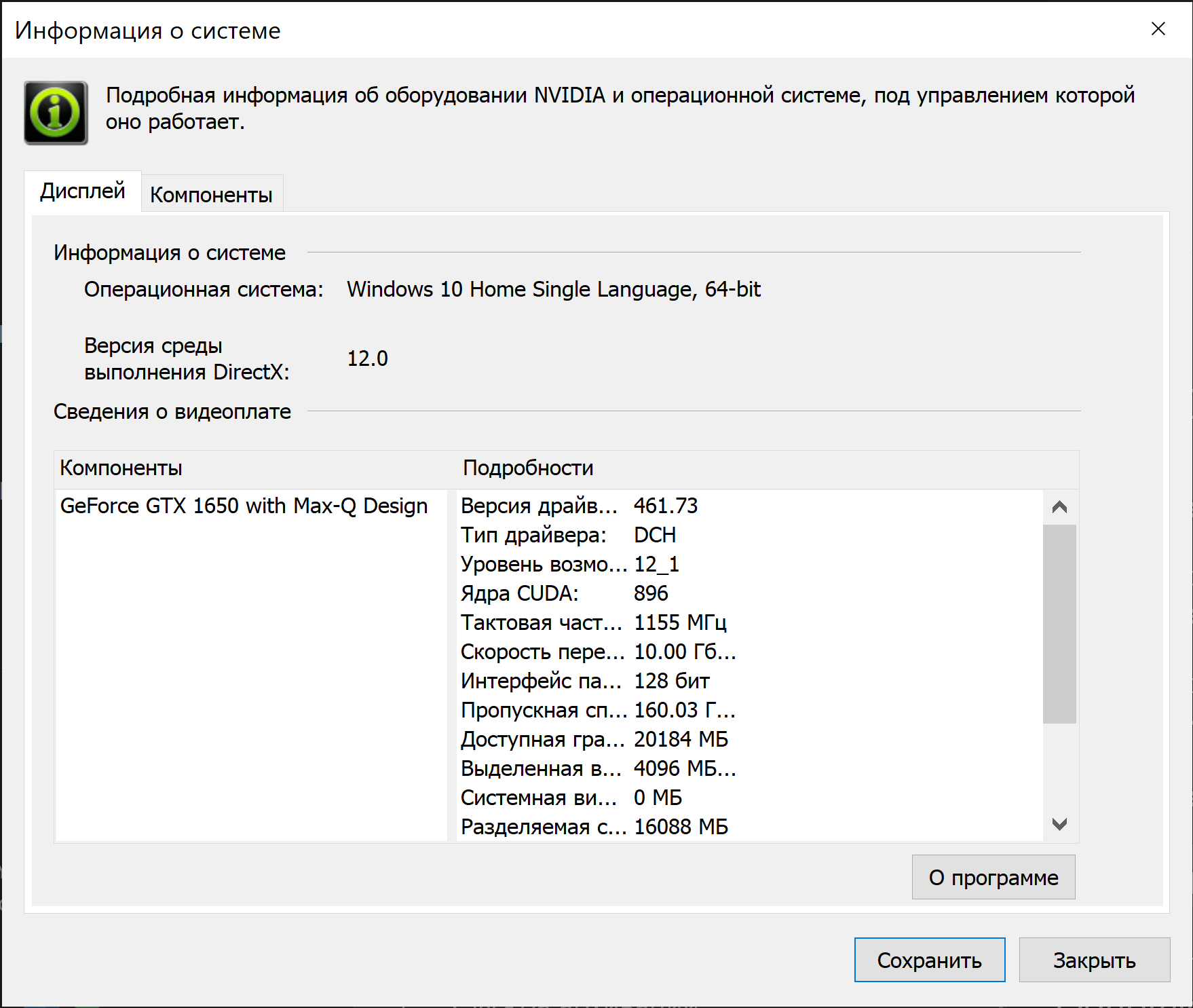Save the info with Сохранить button
Screen dimensions: 1193x1008
pos(930,960)
